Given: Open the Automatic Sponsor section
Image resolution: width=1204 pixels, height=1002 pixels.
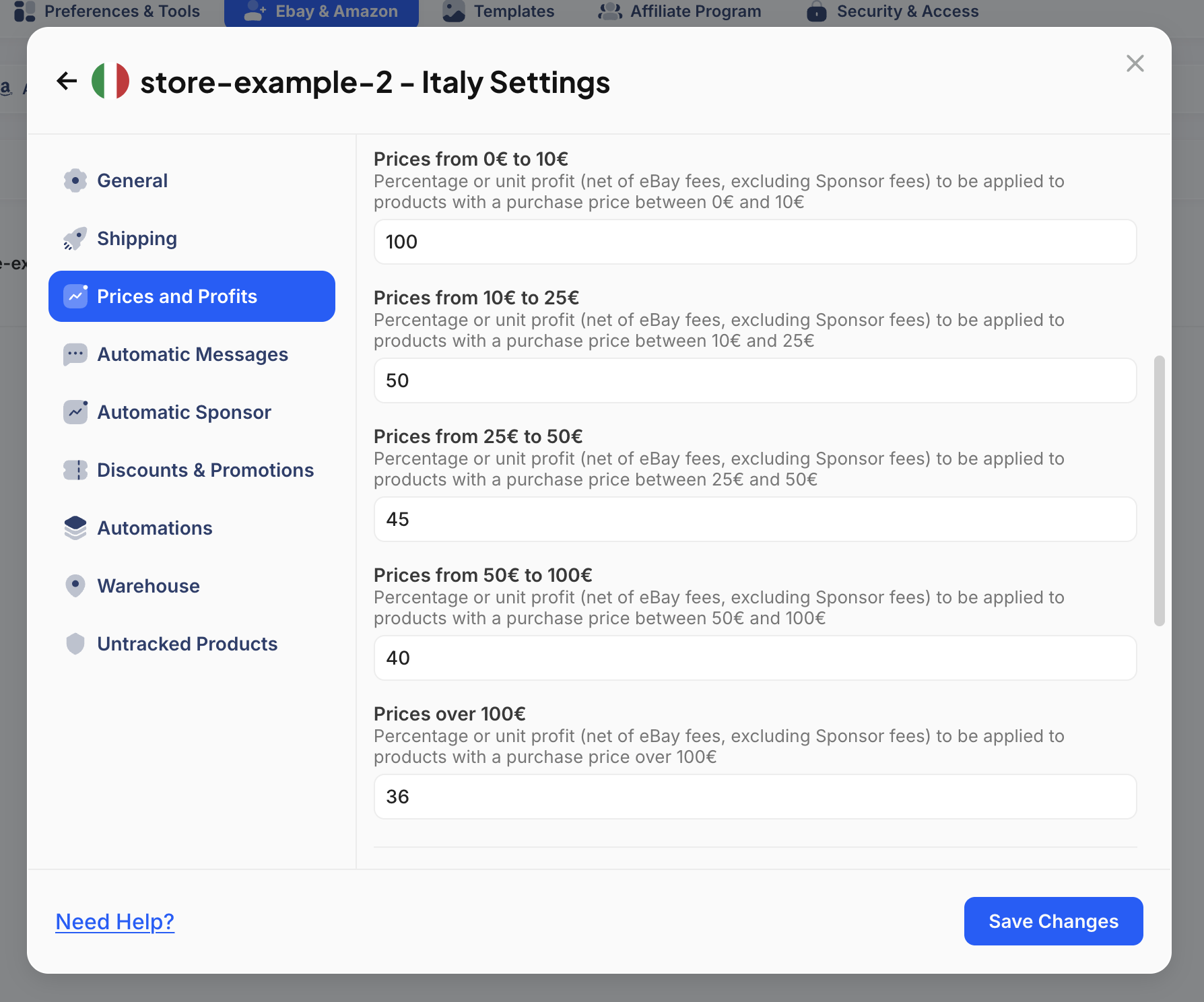Looking at the screenshot, I should point(192,412).
